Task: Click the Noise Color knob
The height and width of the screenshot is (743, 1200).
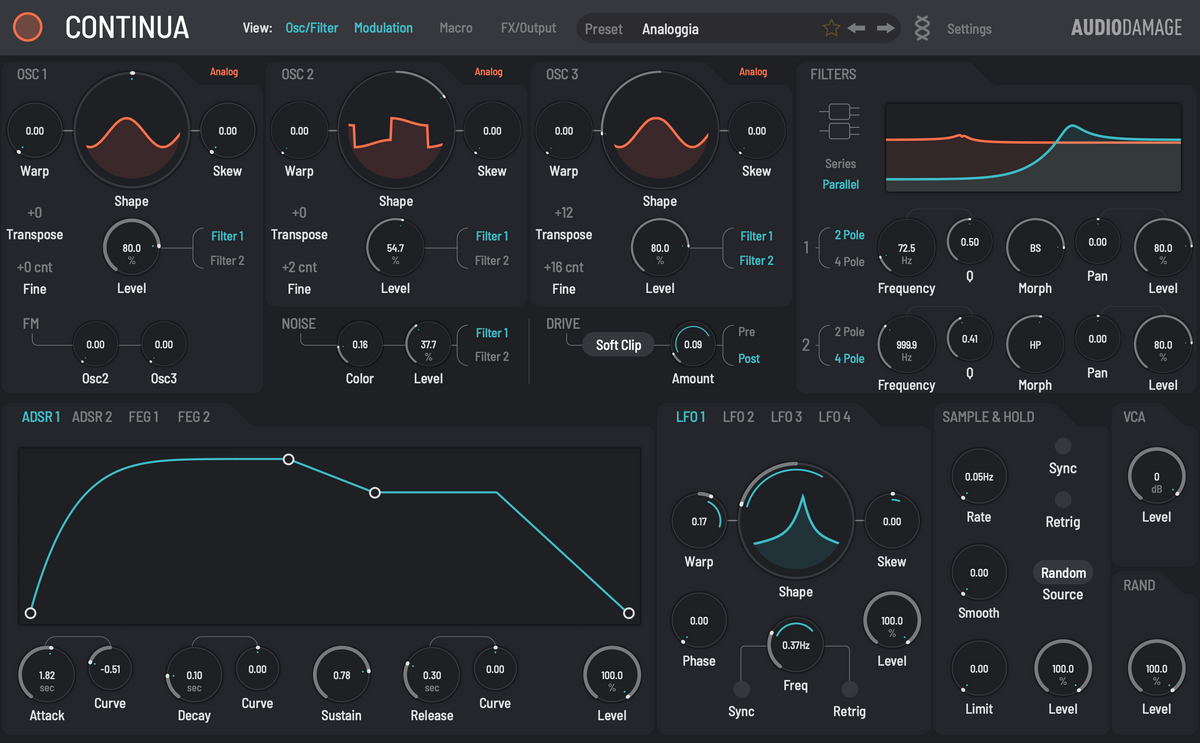Action: (x=360, y=345)
